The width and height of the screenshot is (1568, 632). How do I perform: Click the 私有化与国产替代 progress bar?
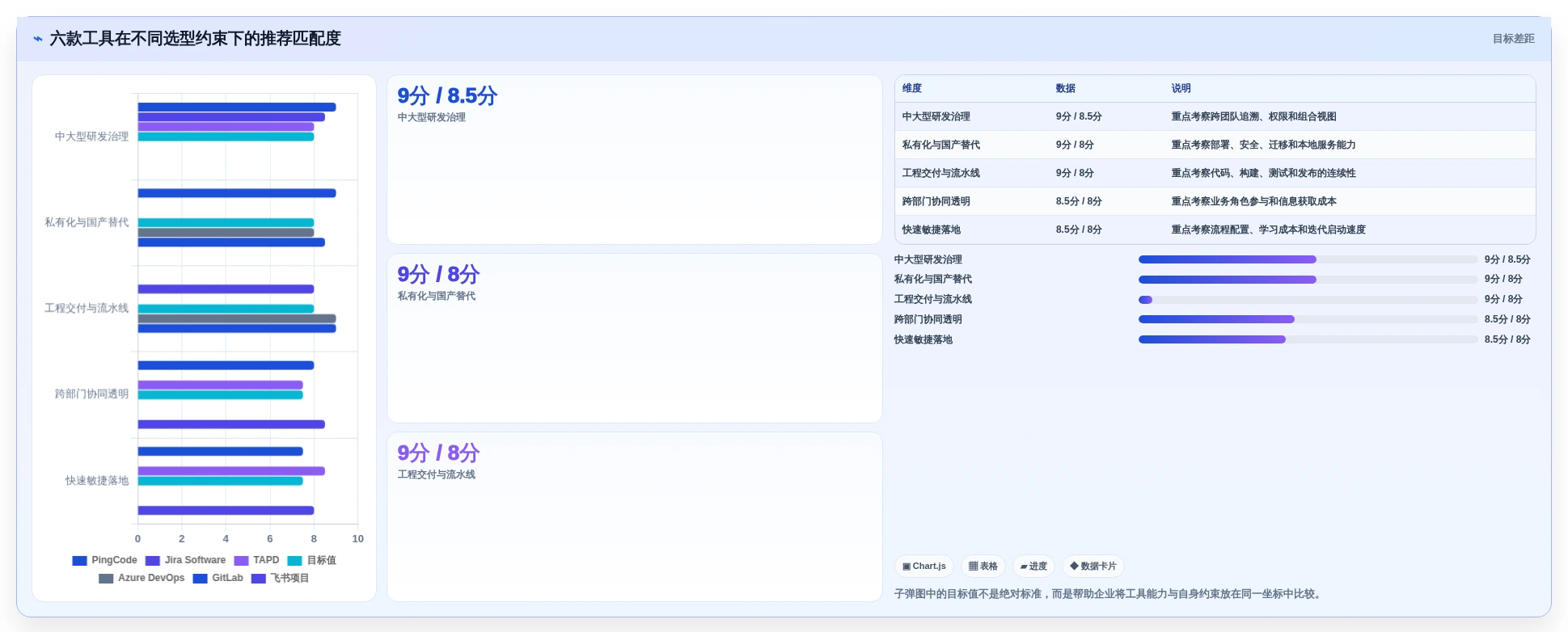point(1308,280)
